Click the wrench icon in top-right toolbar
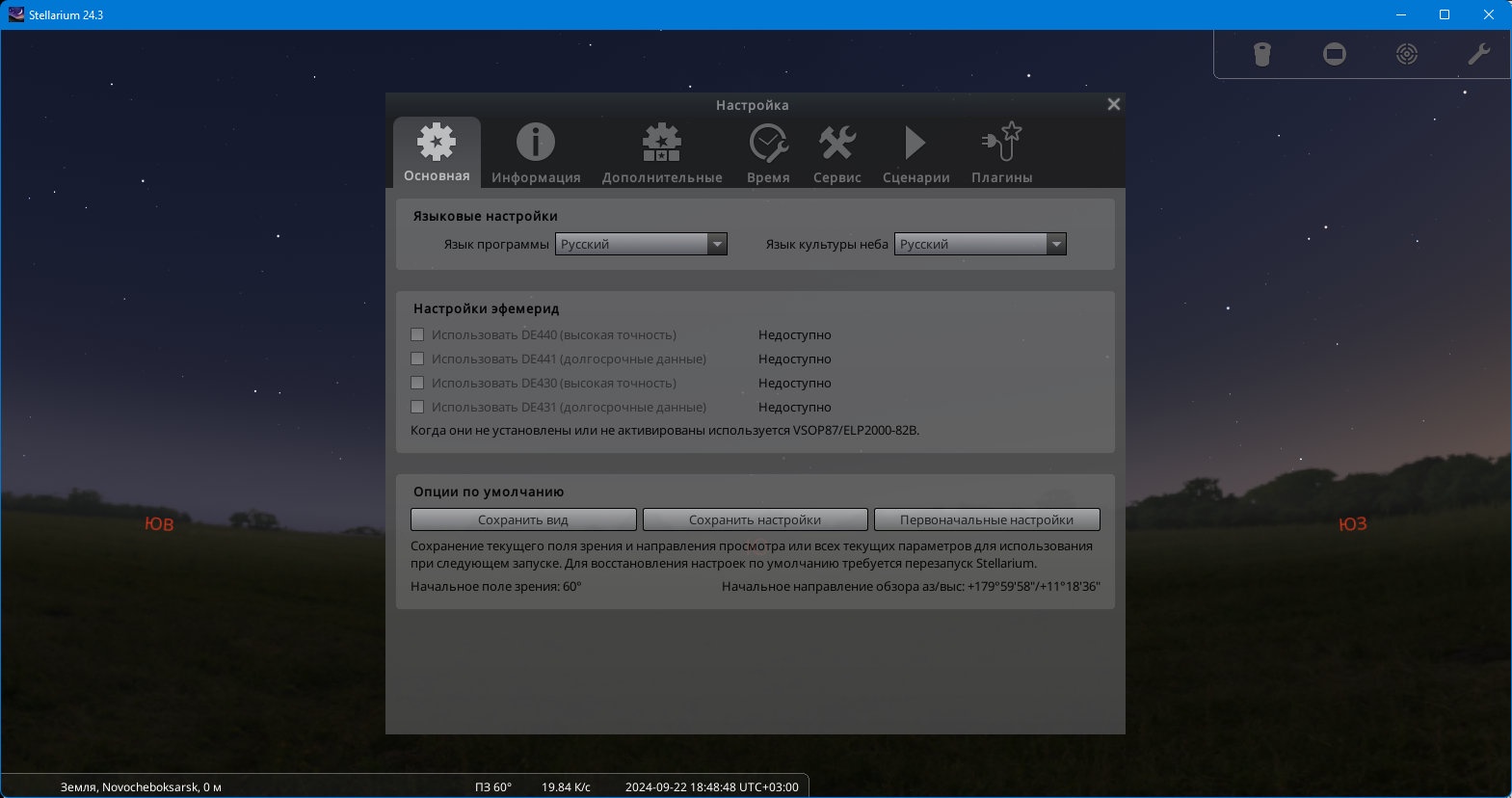1512x798 pixels. 1478,54
